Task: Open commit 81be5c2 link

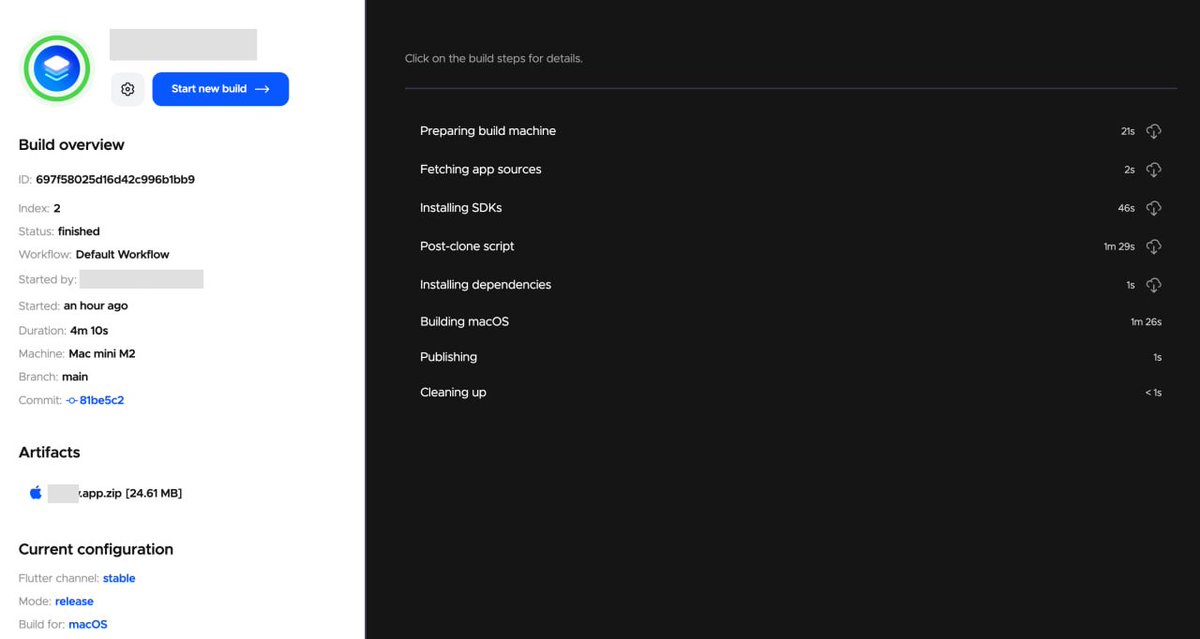Action: coord(102,400)
